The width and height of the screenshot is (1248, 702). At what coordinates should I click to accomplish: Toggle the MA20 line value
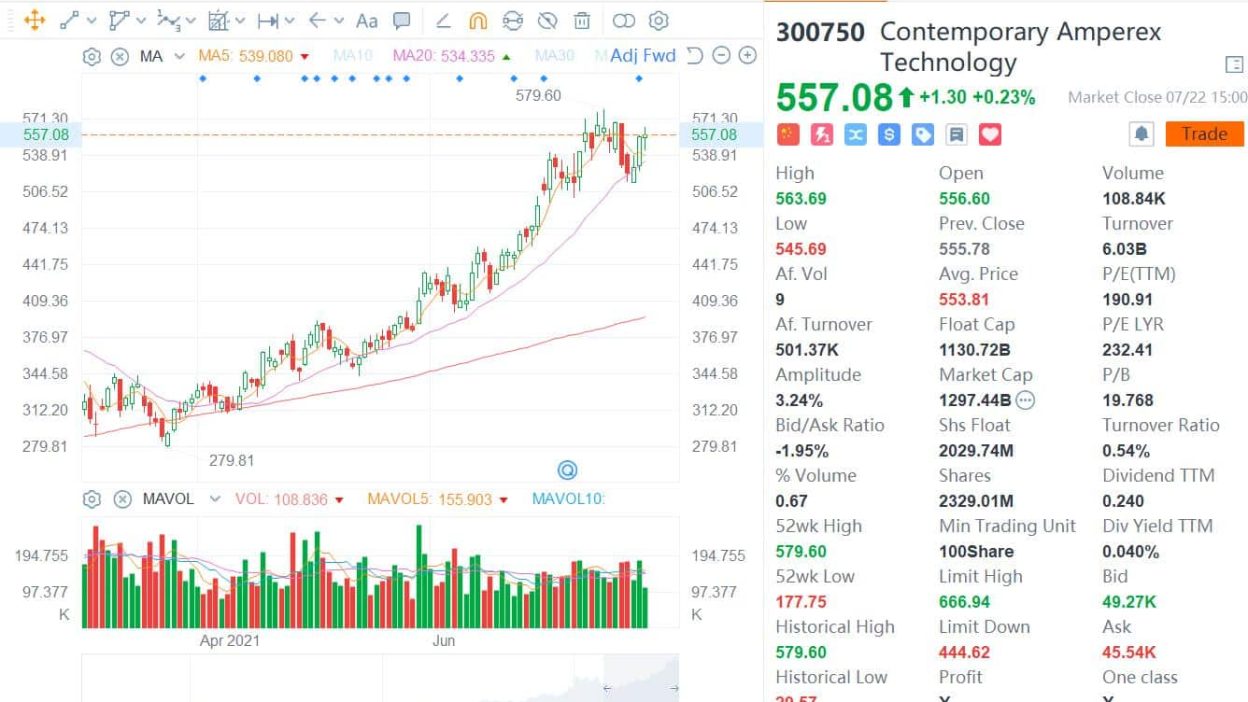(452, 56)
